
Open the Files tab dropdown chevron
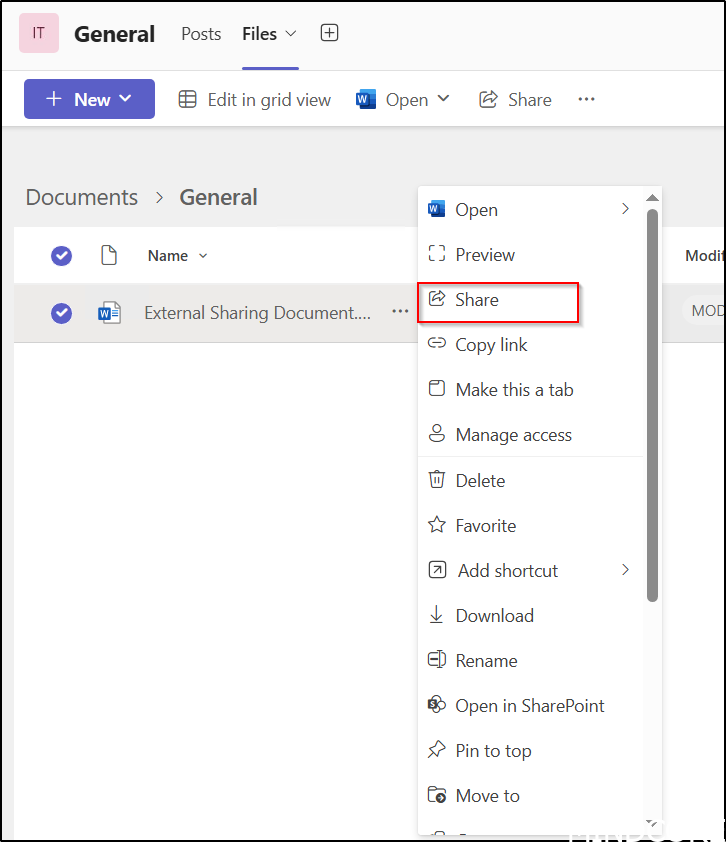pos(291,34)
